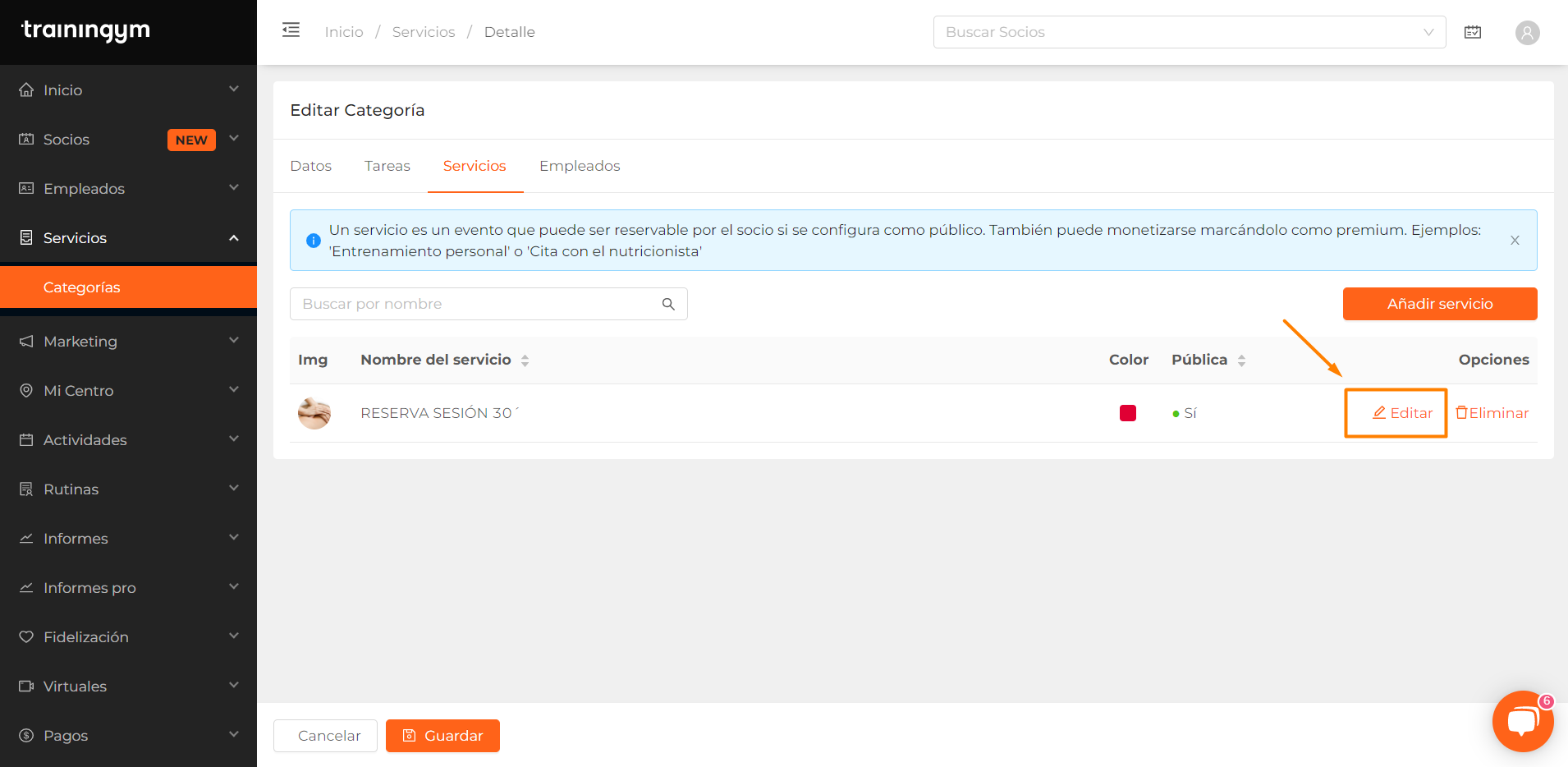Screen dimensions: 1568x767
Task: Click the Cancelar button
Action: click(x=325, y=736)
